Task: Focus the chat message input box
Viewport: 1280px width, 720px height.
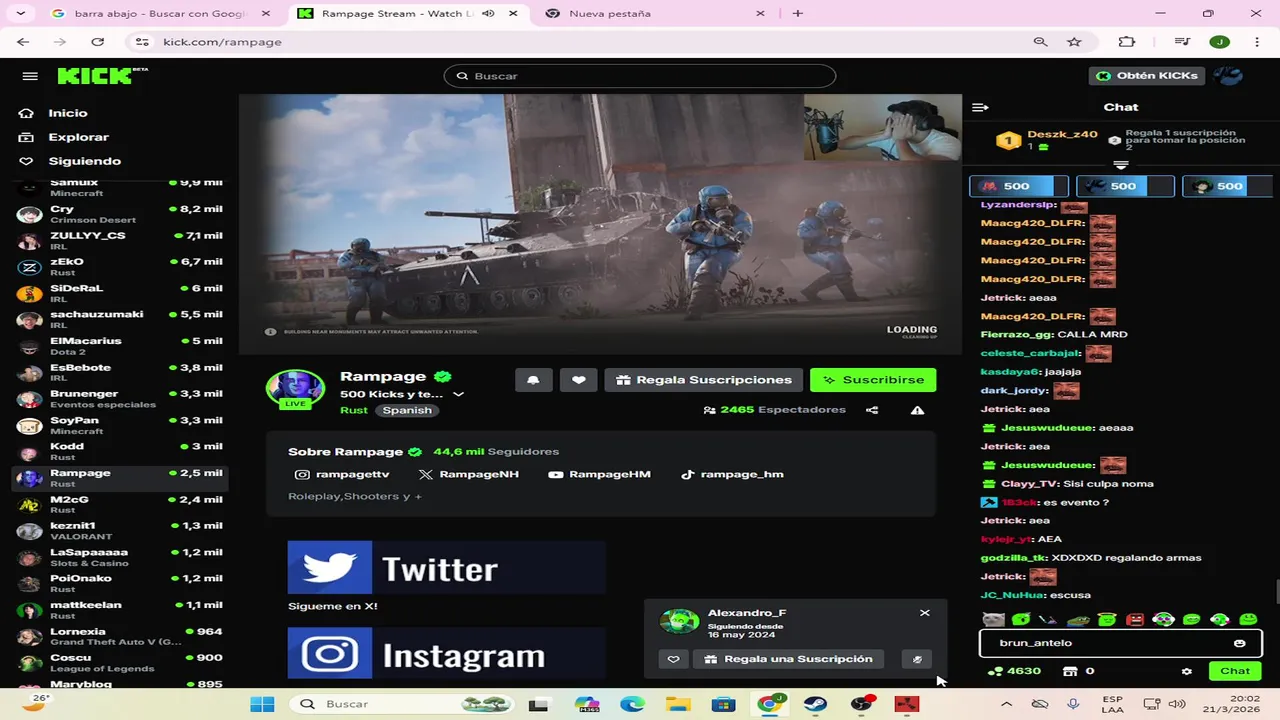Action: pos(1120,643)
